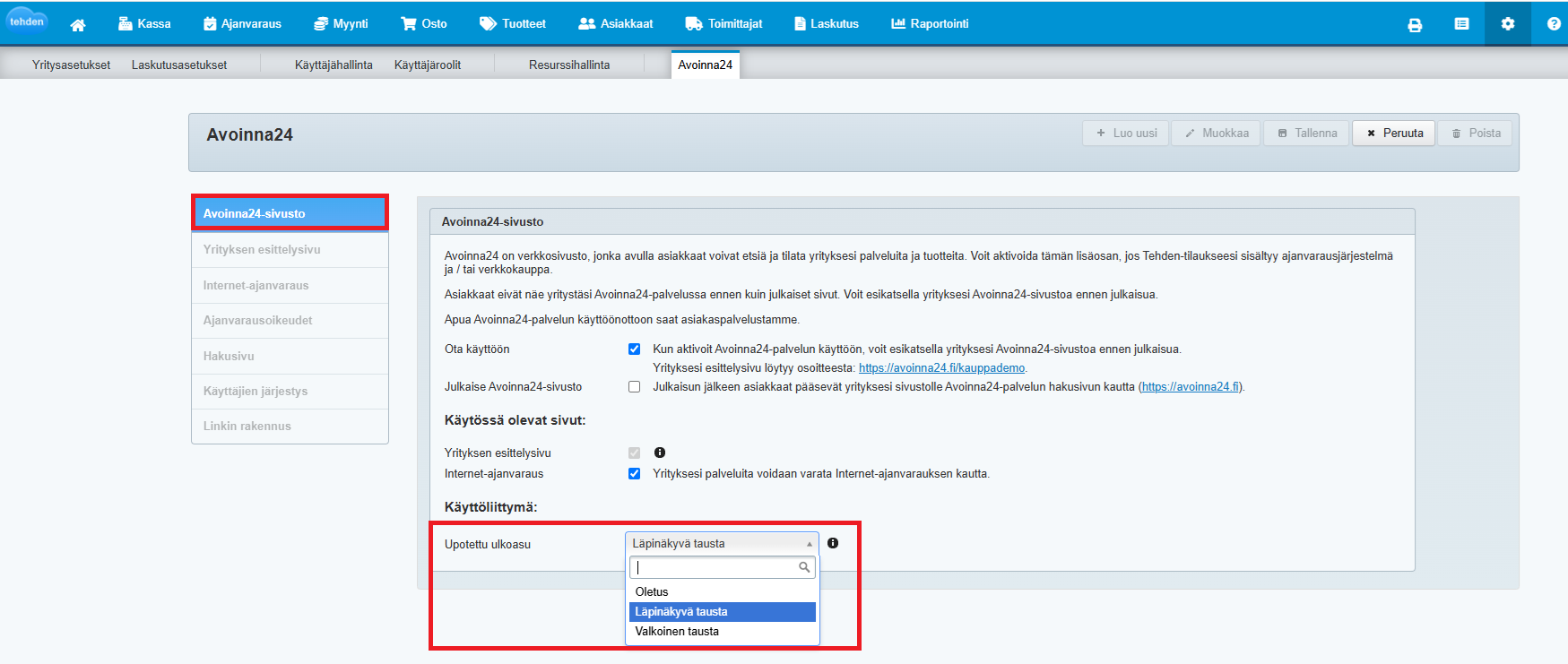Image resolution: width=1568 pixels, height=664 pixels.
Task: Click info icon beside Upotettu ulkoasu dropdown
Action: tap(833, 543)
